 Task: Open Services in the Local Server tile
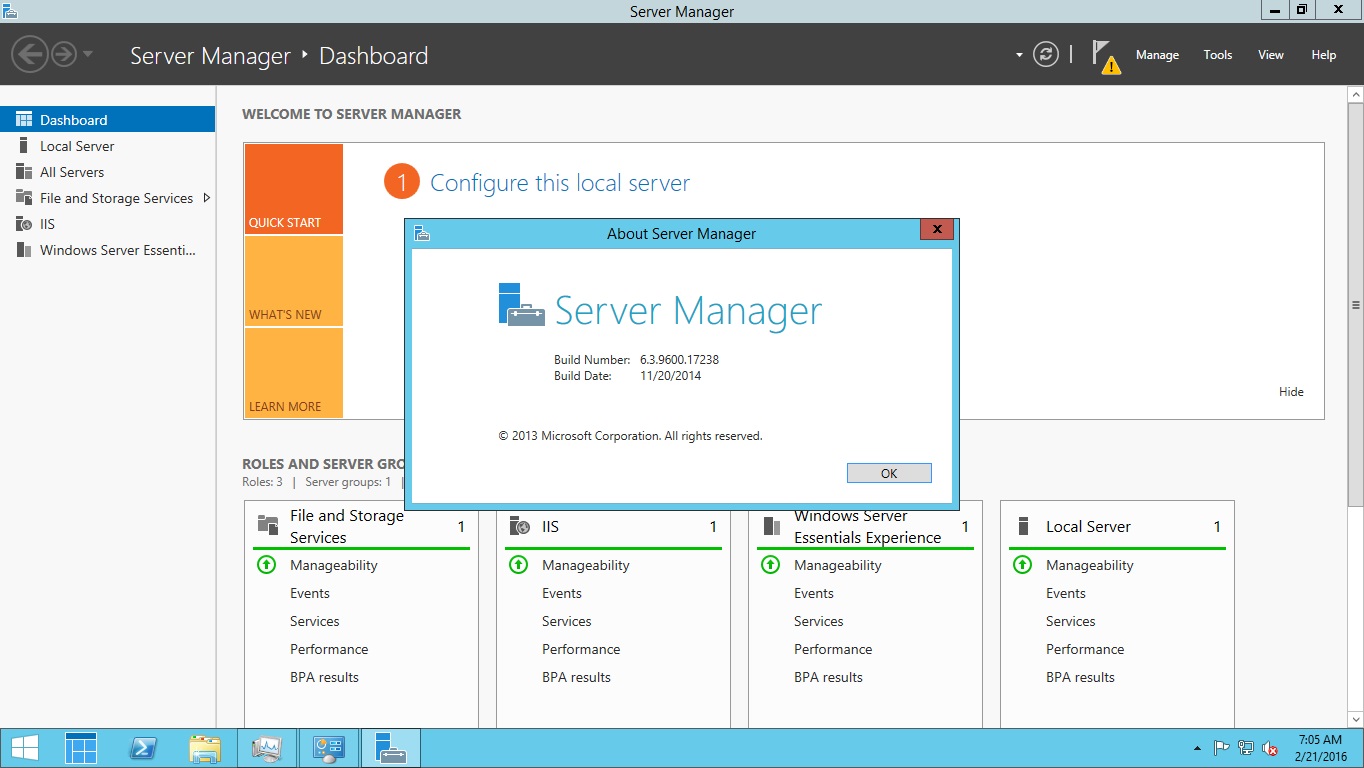click(1071, 621)
